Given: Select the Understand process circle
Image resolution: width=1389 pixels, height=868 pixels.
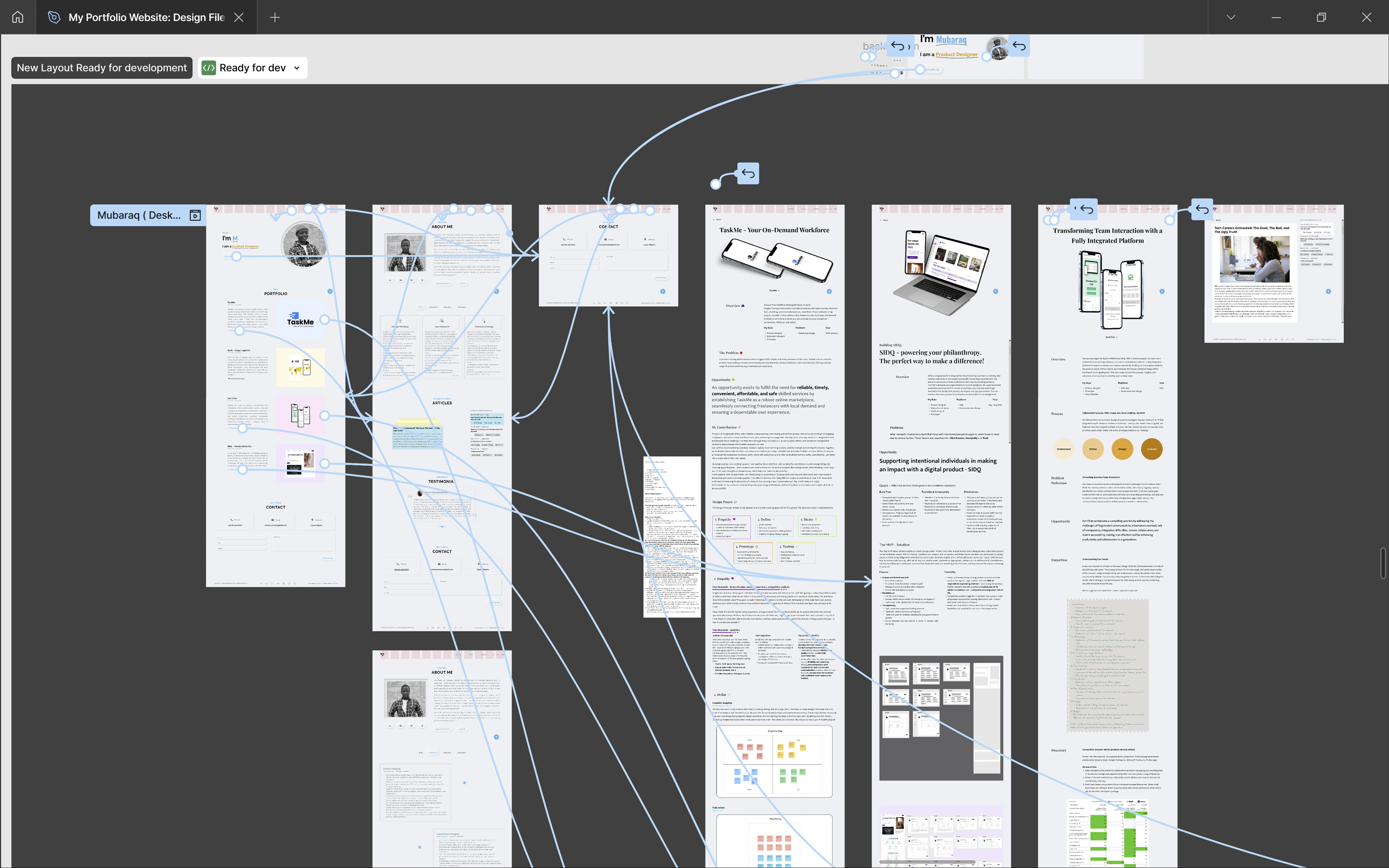Looking at the screenshot, I should click(1064, 449).
